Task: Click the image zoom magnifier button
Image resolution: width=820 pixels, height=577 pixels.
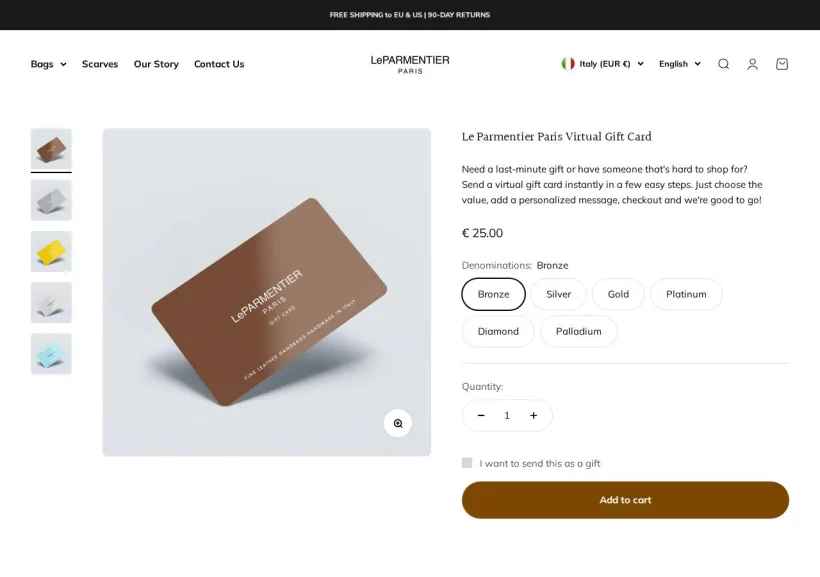Action: (x=398, y=423)
